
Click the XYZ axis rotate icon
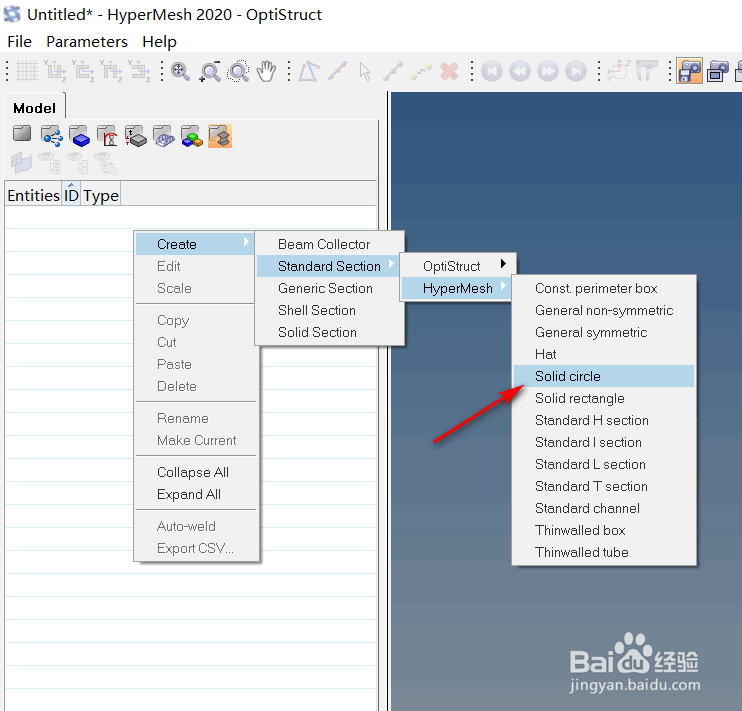[x=618, y=71]
